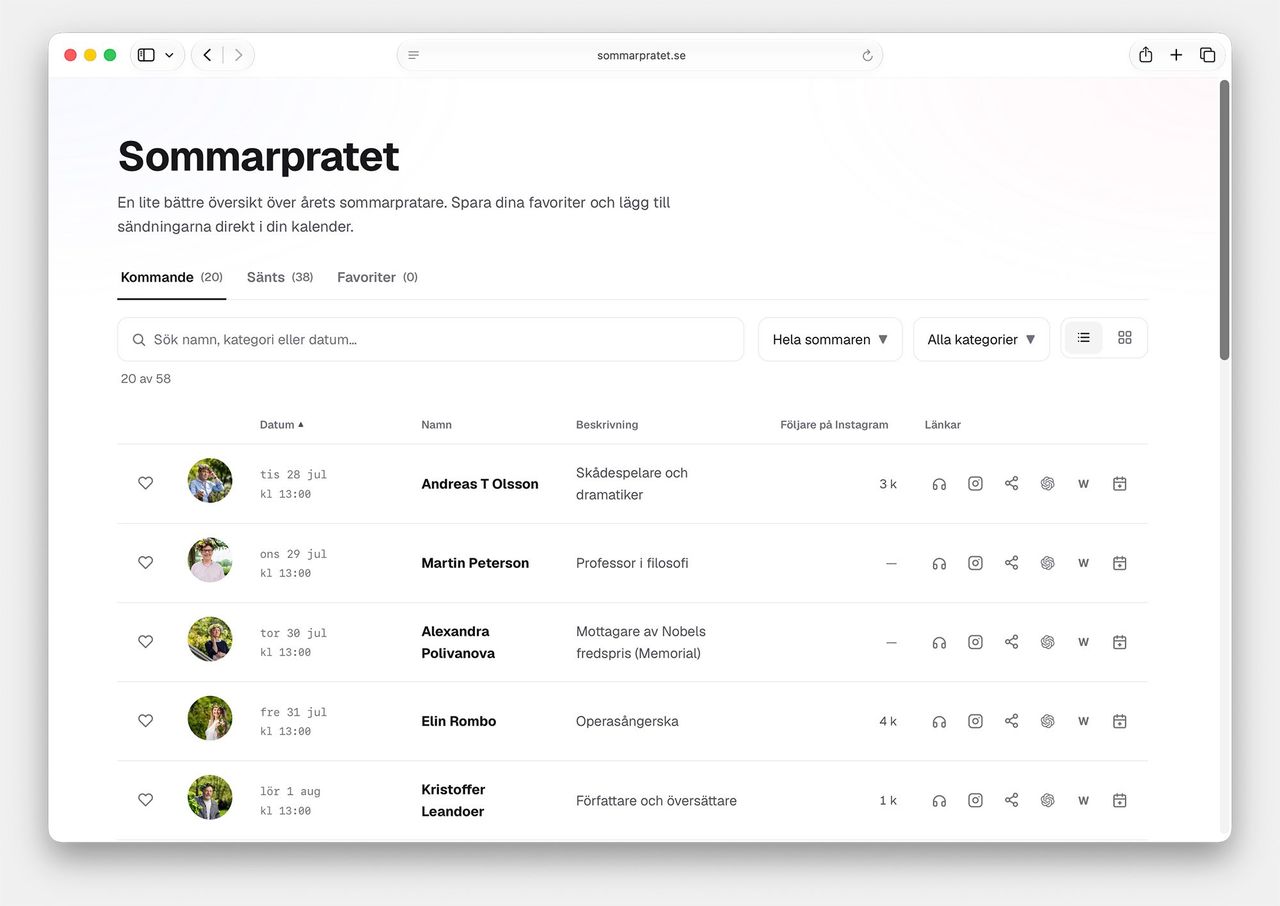Switch to grid view layout
Image resolution: width=1280 pixels, height=906 pixels.
coord(1125,338)
